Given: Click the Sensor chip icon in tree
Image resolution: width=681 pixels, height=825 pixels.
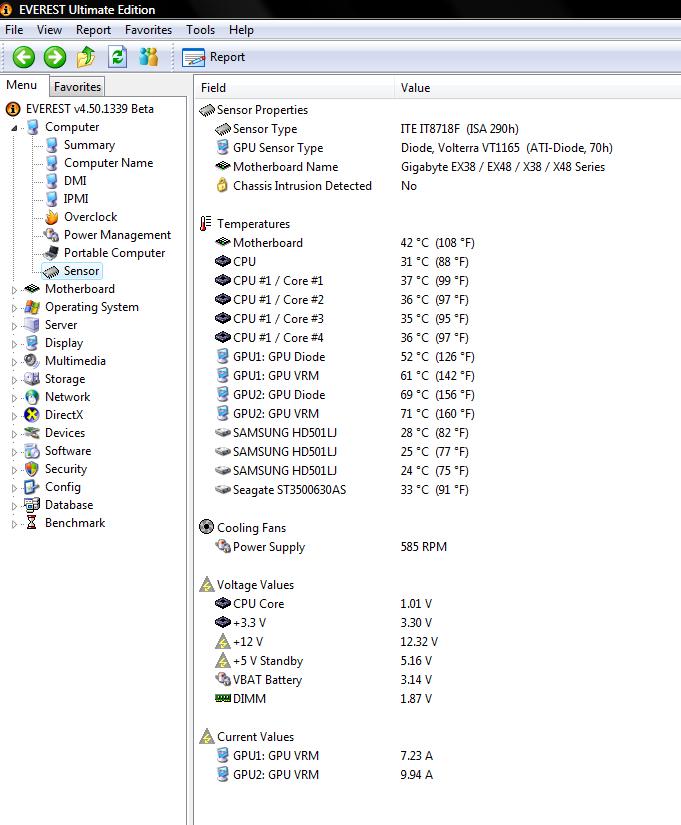Looking at the screenshot, I should (x=52, y=271).
